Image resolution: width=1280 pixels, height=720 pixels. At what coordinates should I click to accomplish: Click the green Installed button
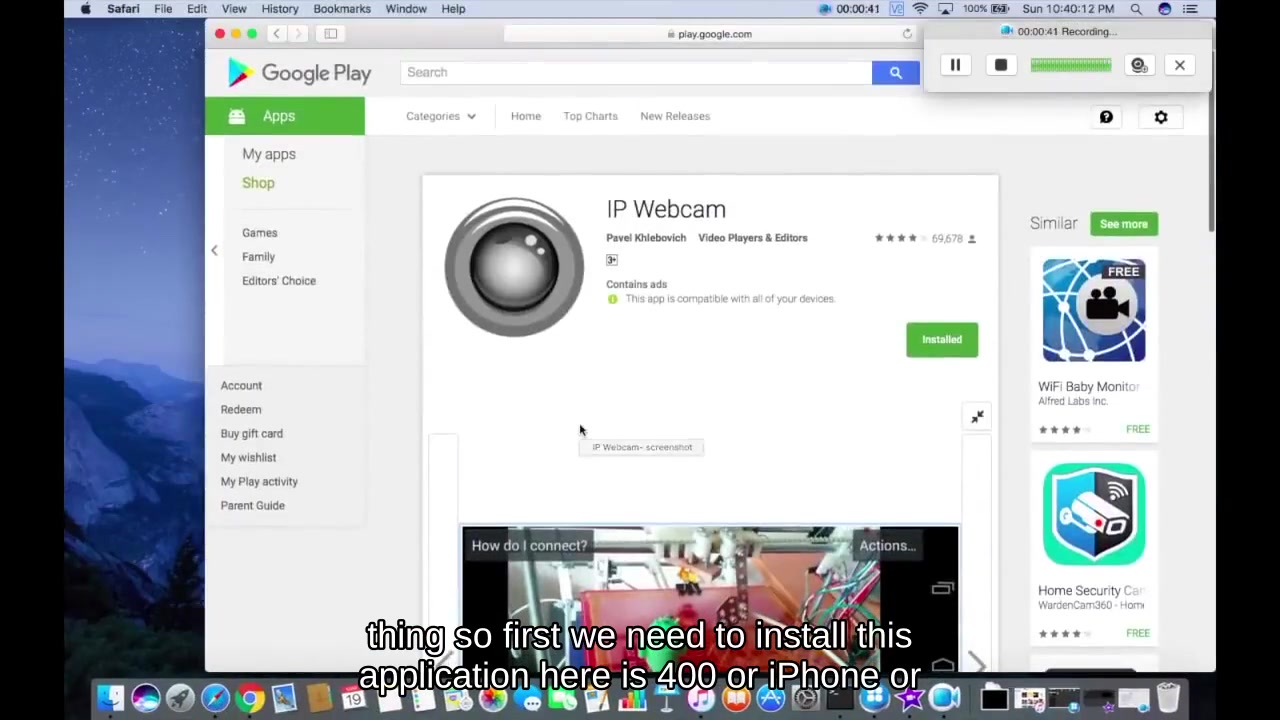click(942, 339)
